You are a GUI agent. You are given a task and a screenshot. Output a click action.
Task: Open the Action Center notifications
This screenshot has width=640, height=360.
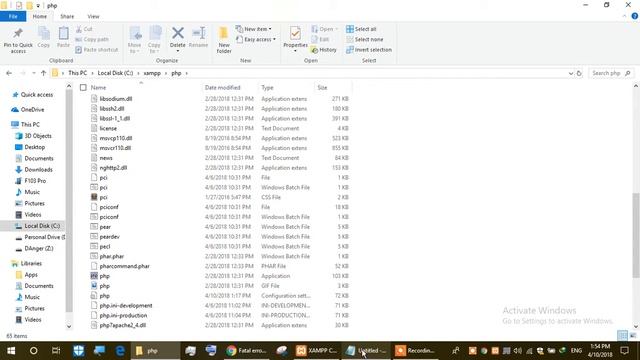(624, 351)
